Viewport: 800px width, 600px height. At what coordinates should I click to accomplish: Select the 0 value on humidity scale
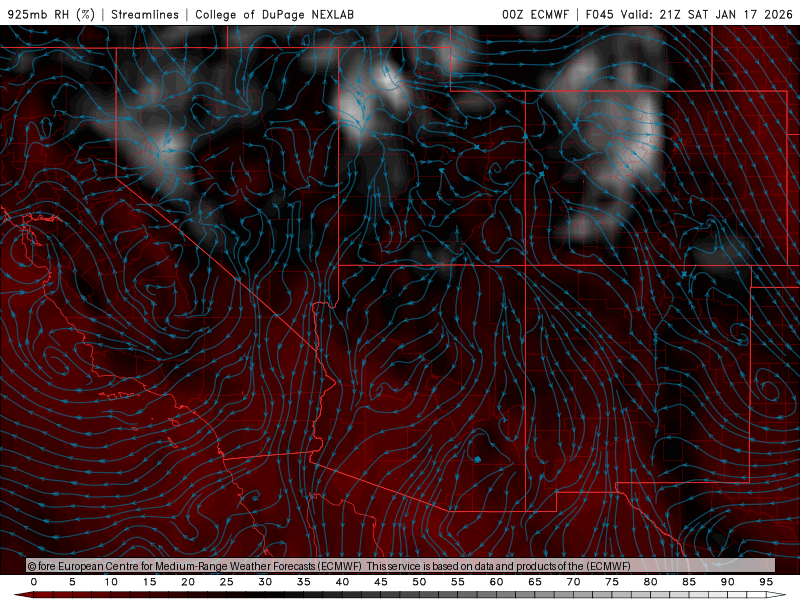pos(34,582)
